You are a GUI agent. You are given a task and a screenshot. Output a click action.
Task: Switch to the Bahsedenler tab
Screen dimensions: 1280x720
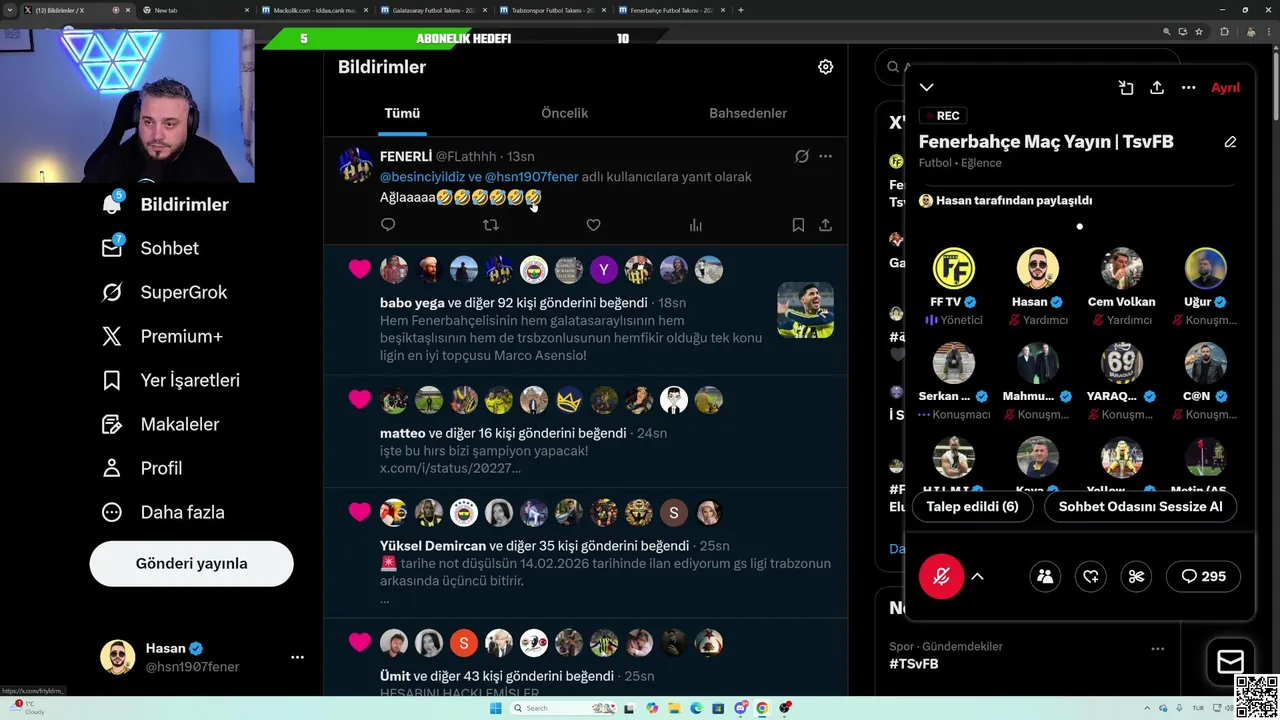click(748, 113)
